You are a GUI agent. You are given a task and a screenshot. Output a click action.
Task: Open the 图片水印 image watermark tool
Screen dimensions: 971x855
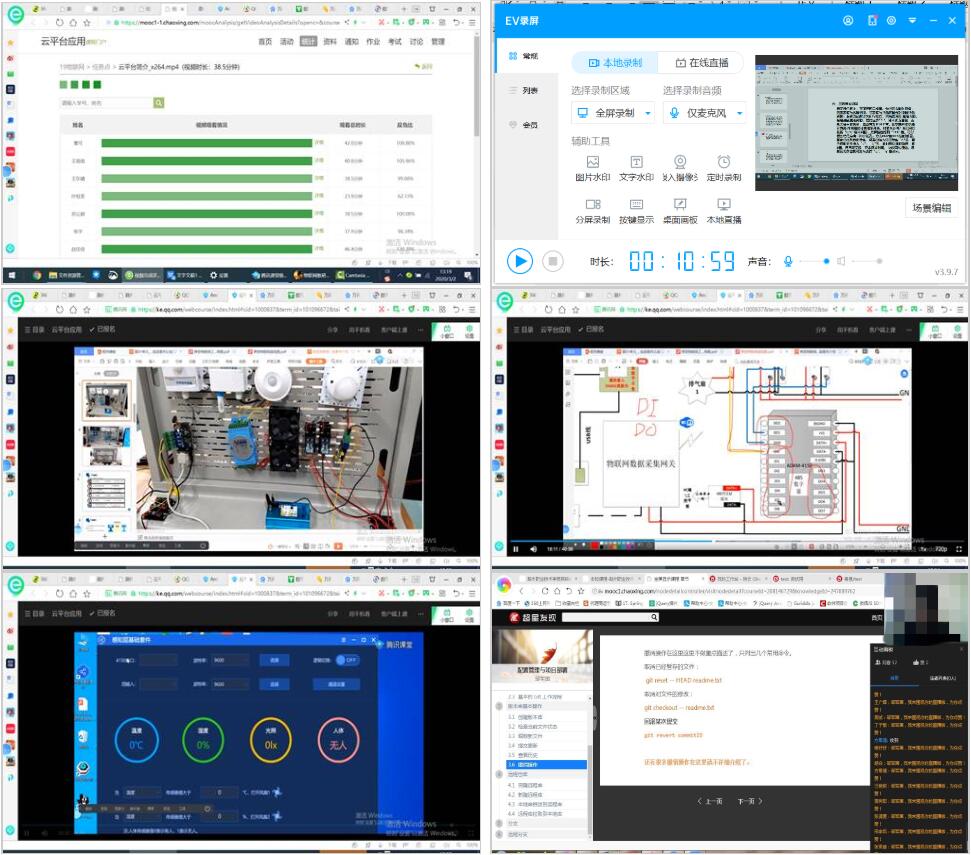pos(592,162)
